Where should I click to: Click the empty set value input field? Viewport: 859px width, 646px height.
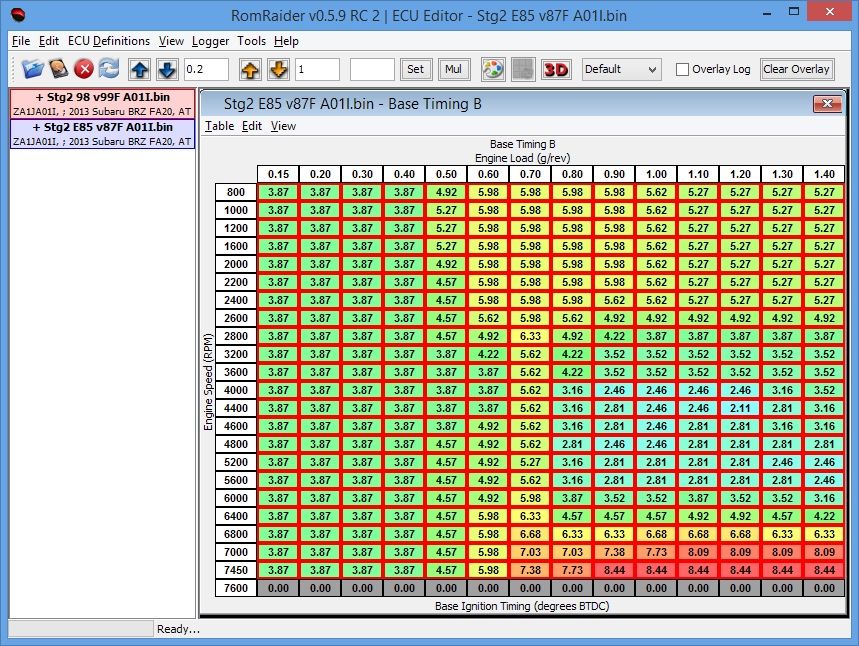pos(372,70)
